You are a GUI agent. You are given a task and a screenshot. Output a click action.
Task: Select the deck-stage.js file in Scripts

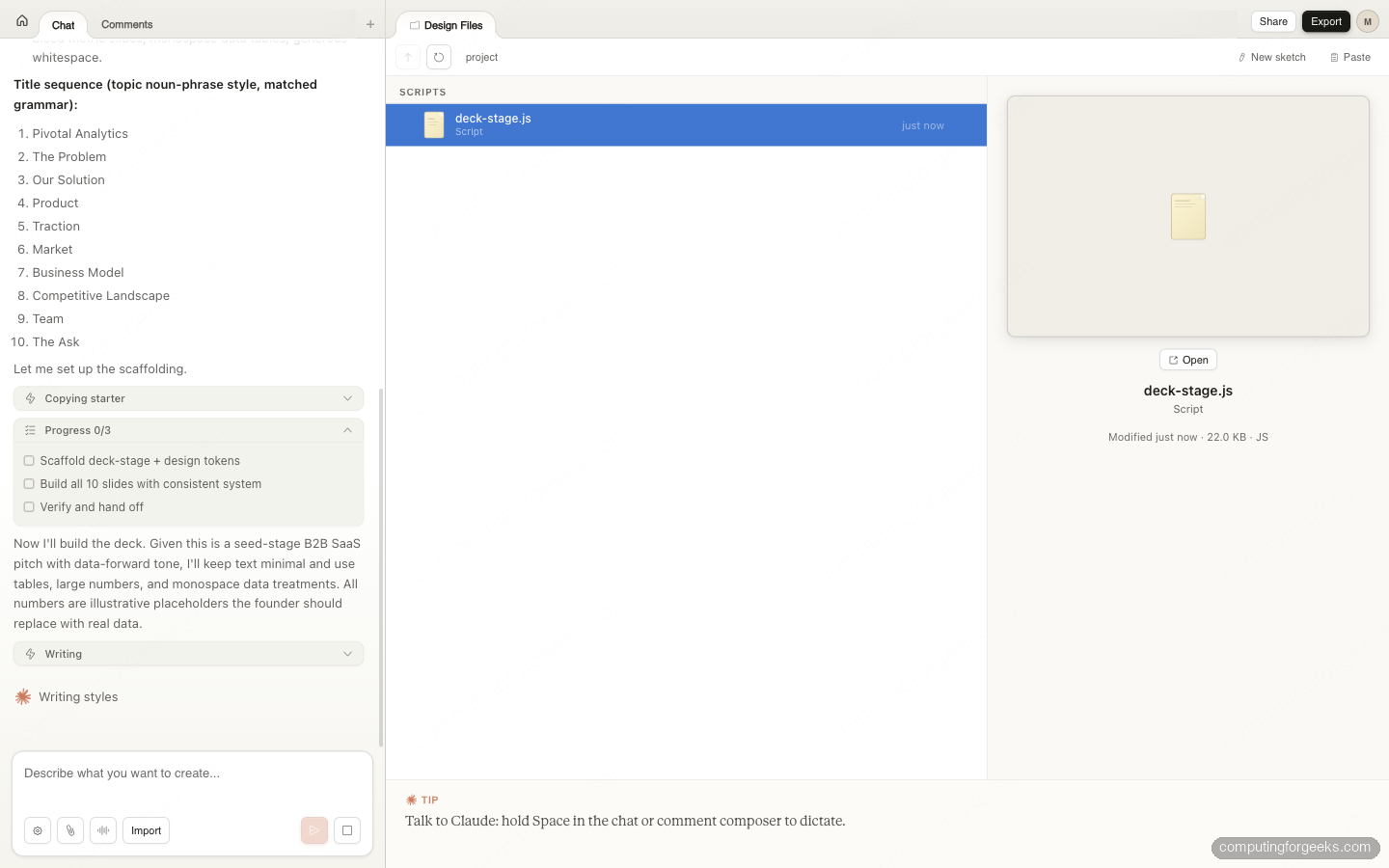pos(686,124)
